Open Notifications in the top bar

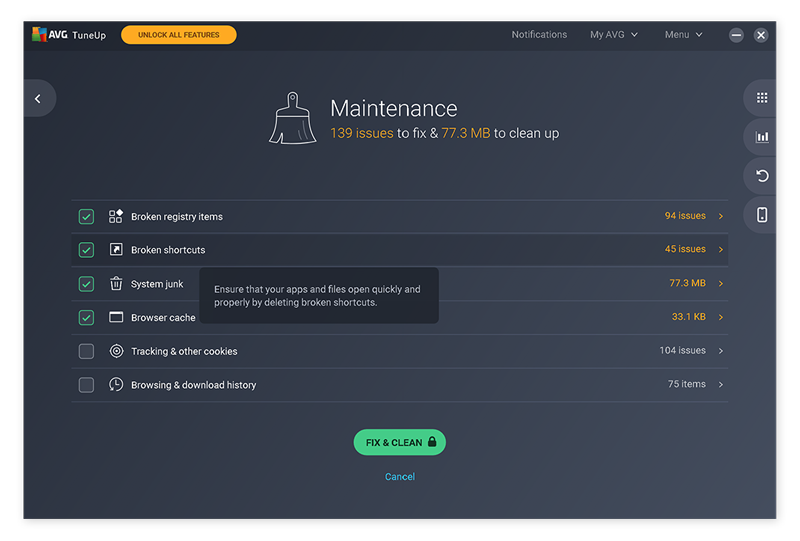(x=539, y=35)
